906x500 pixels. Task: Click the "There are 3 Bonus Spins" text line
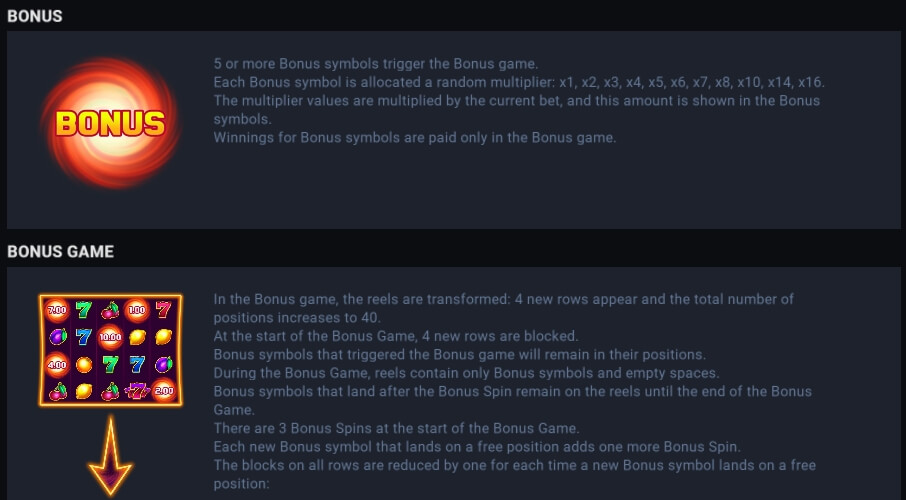pos(396,428)
